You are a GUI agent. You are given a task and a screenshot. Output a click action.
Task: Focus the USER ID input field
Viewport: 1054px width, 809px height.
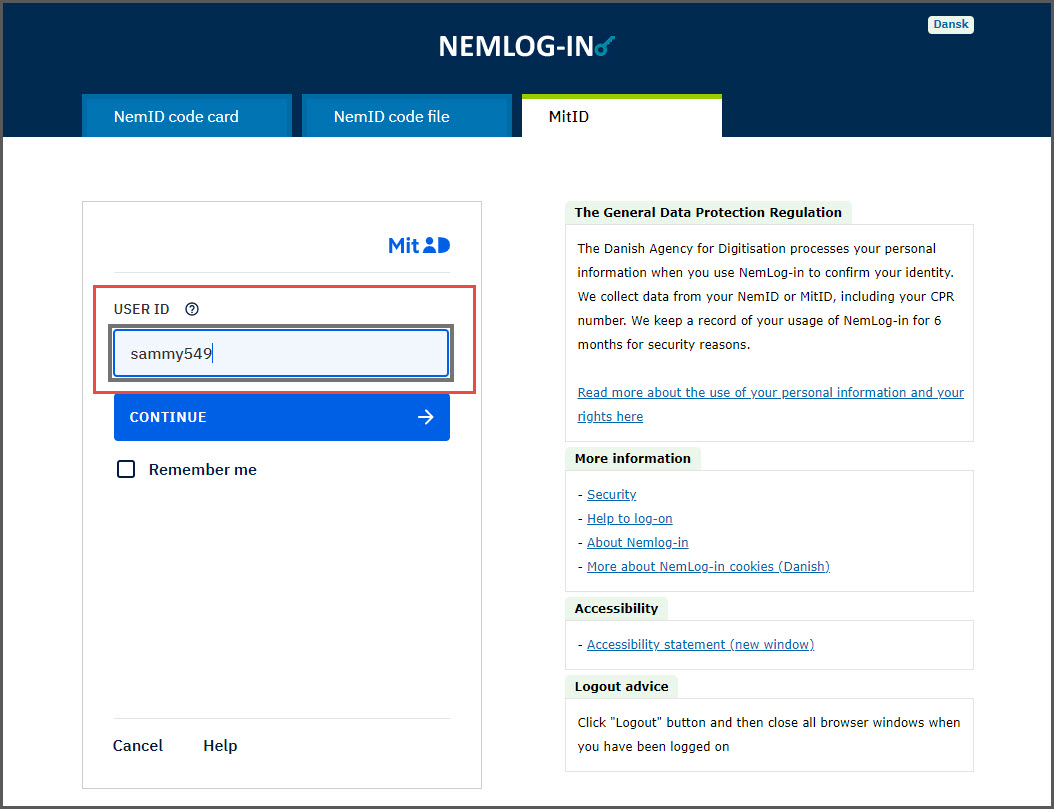click(x=281, y=353)
